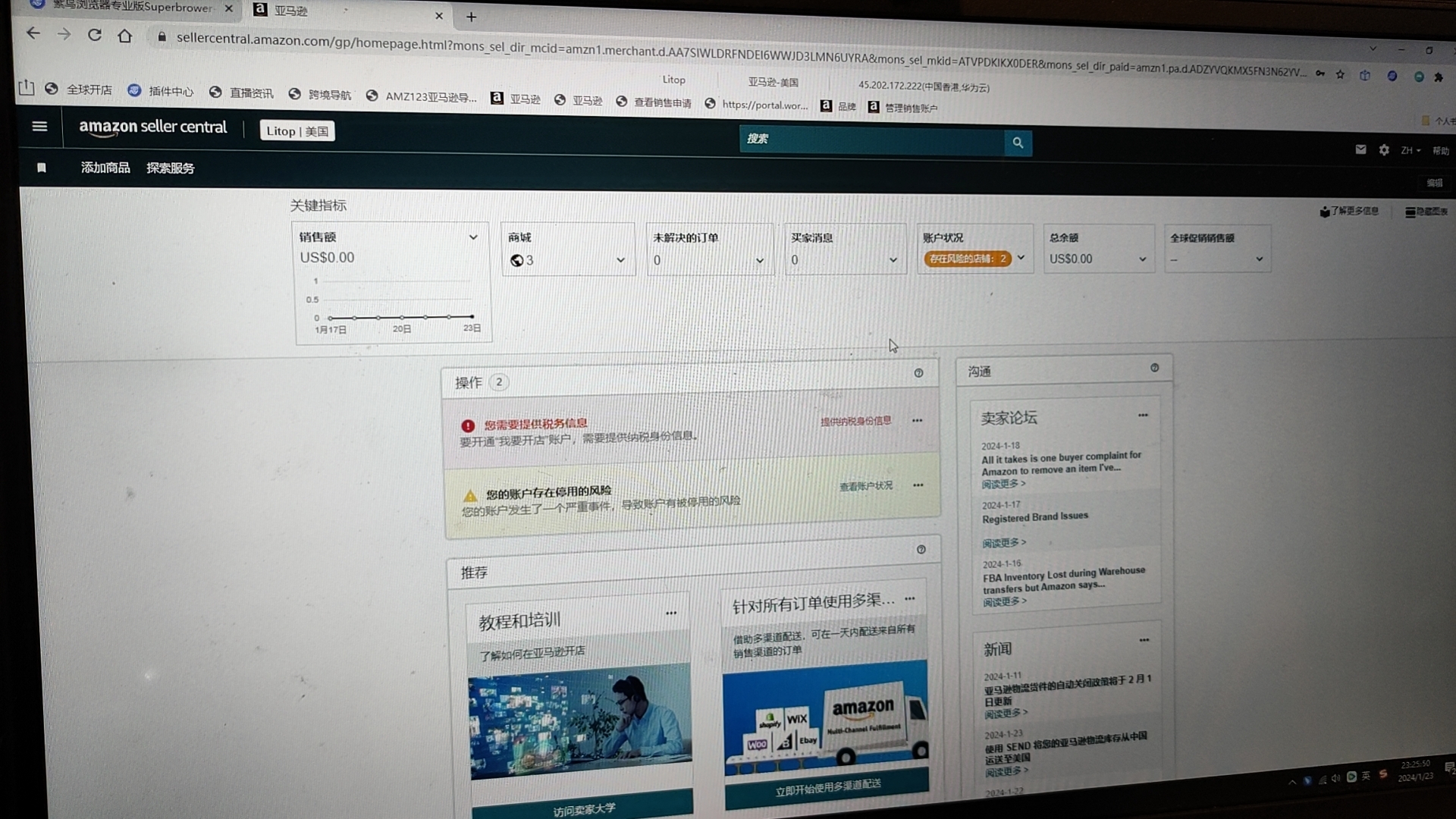Open more options on 卖家论坛 card
Viewport: 1456px width, 819px height.
point(1143,416)
